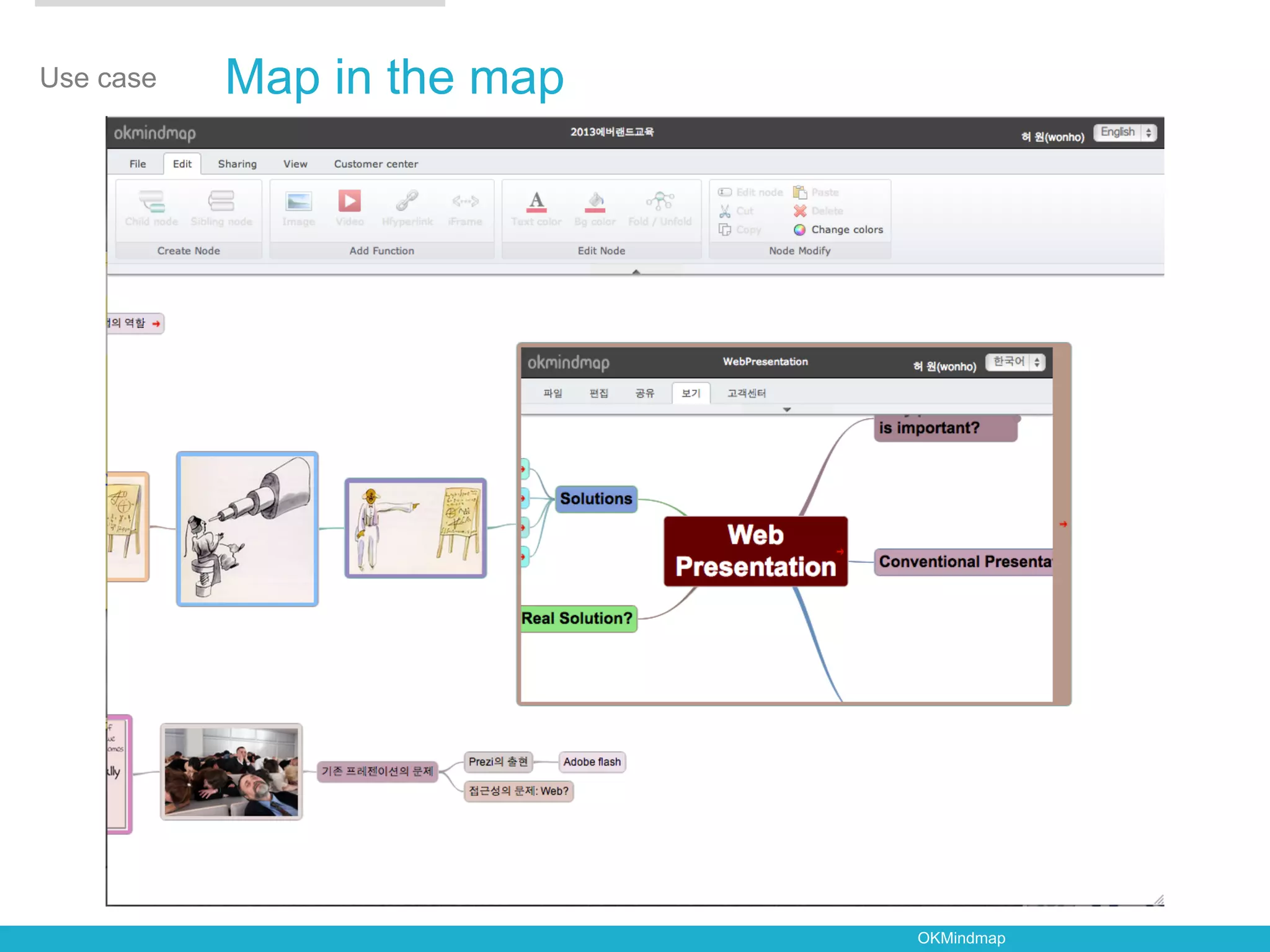Viewport: 1270px width, 952px height.
Task: Insert an Image via toolbar icon
Action: pyautogui.click(x=298, y=201)
